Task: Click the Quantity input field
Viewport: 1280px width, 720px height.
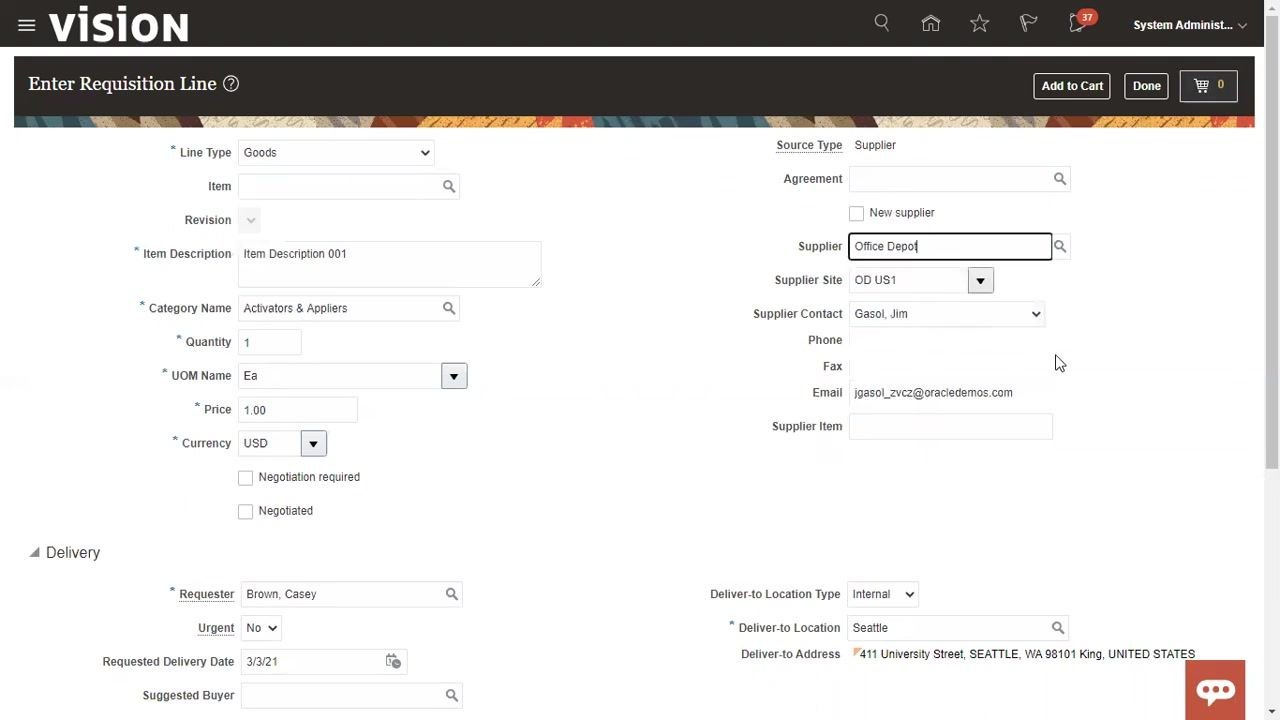Action: pyautogui.click(x=270, y=342)
